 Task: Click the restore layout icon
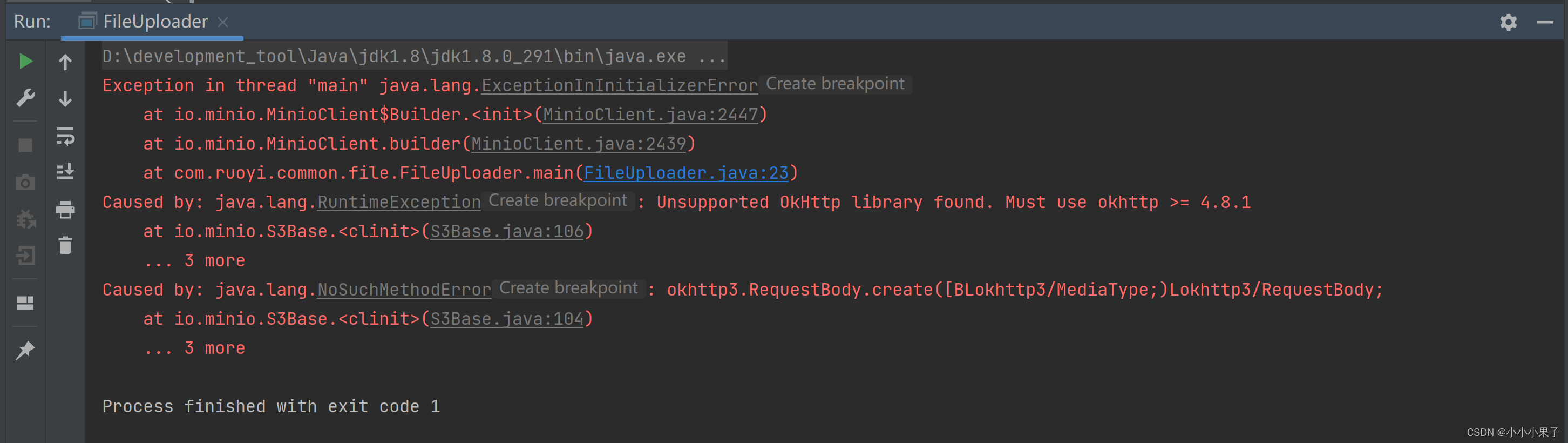pos(25,303)
